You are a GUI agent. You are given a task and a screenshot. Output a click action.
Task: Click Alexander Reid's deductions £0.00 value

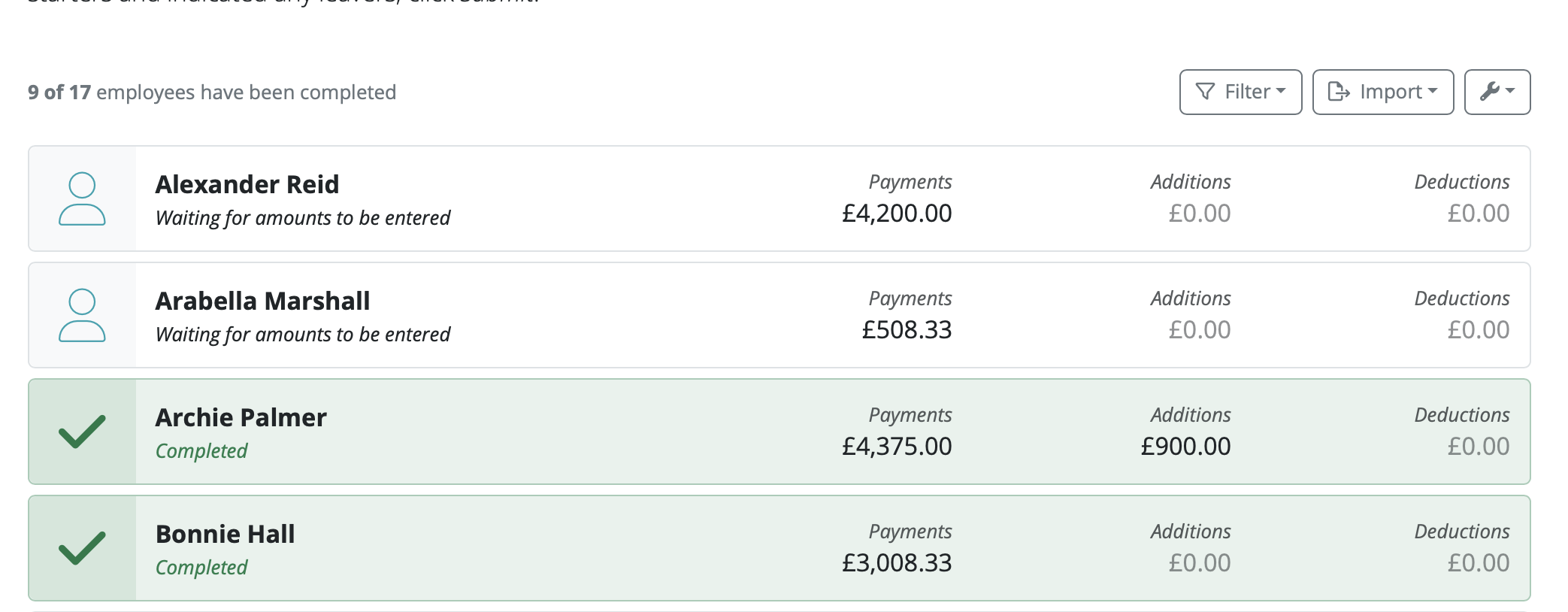tap(1479, 214)
